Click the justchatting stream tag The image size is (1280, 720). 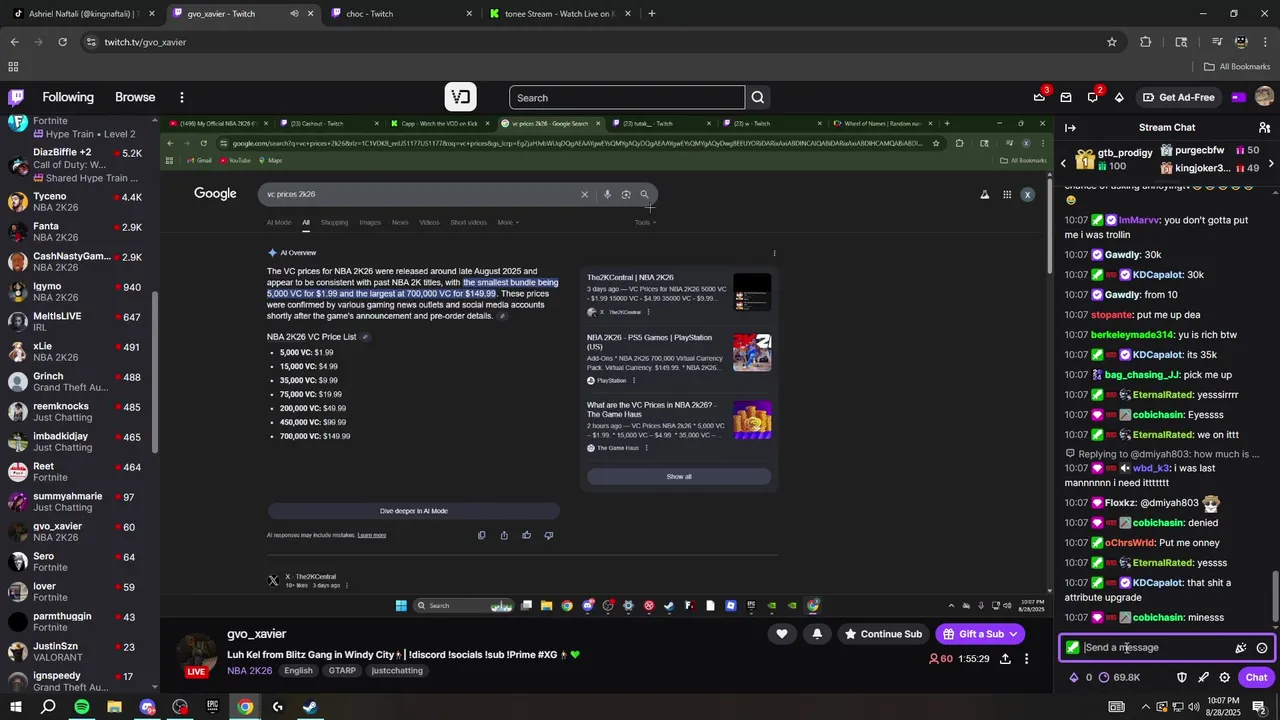(x=397, y=671)
